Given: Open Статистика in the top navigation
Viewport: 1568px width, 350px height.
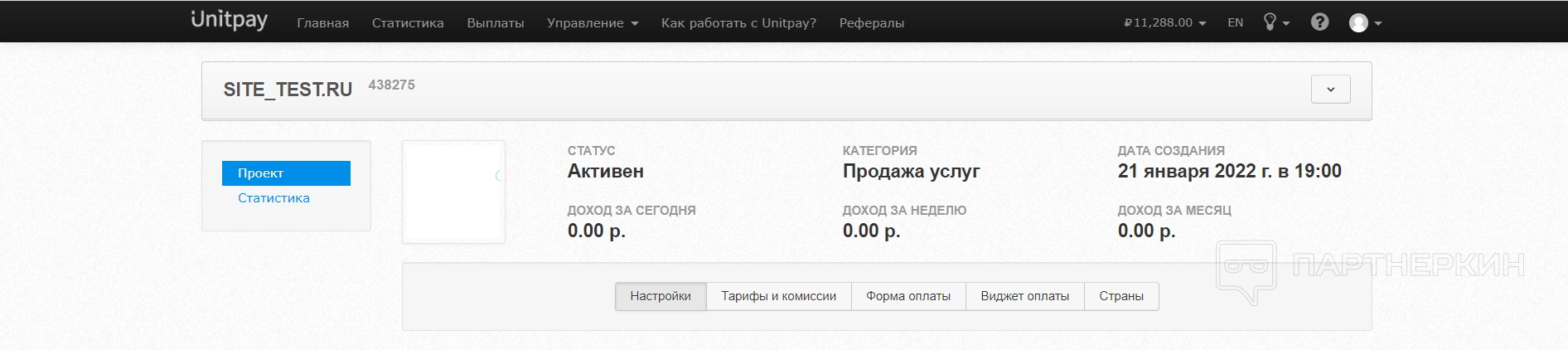Looking at the screenshot, I should [x=408, y=23].
